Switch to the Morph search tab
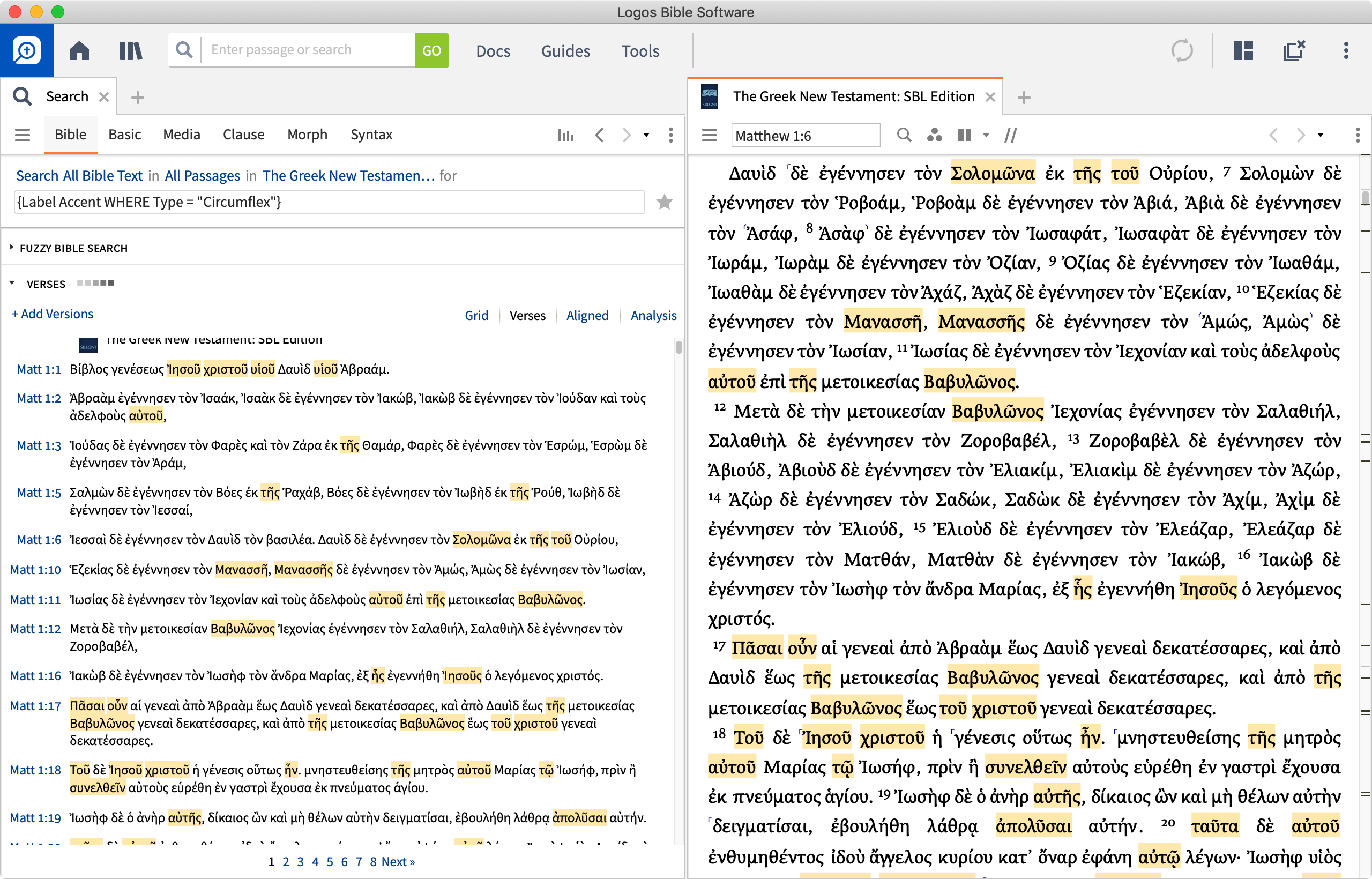This screenshot has height=879, width=1372. [x=307, y=135]
